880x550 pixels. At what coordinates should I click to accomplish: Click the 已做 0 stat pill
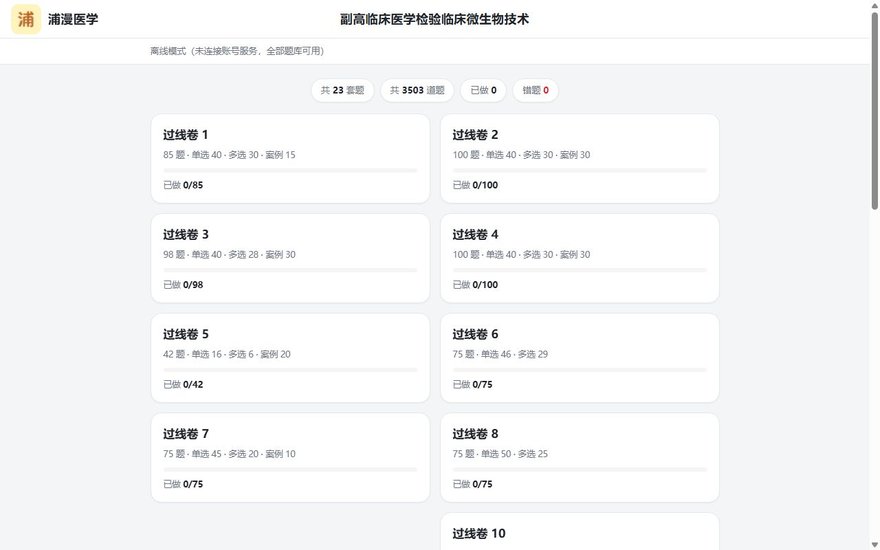483,90
